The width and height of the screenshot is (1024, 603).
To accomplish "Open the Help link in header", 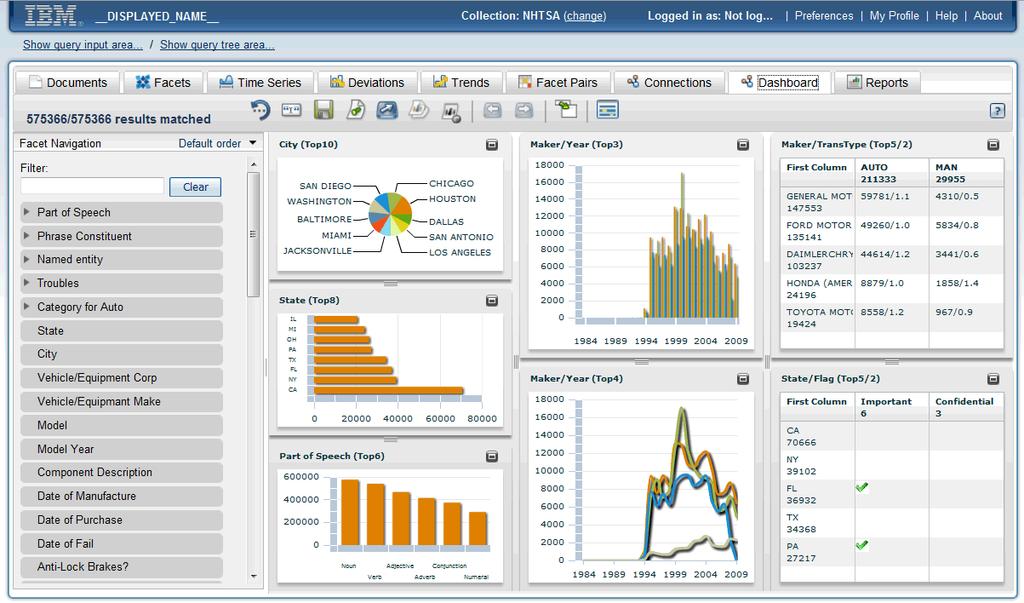I will coord(946,16).
